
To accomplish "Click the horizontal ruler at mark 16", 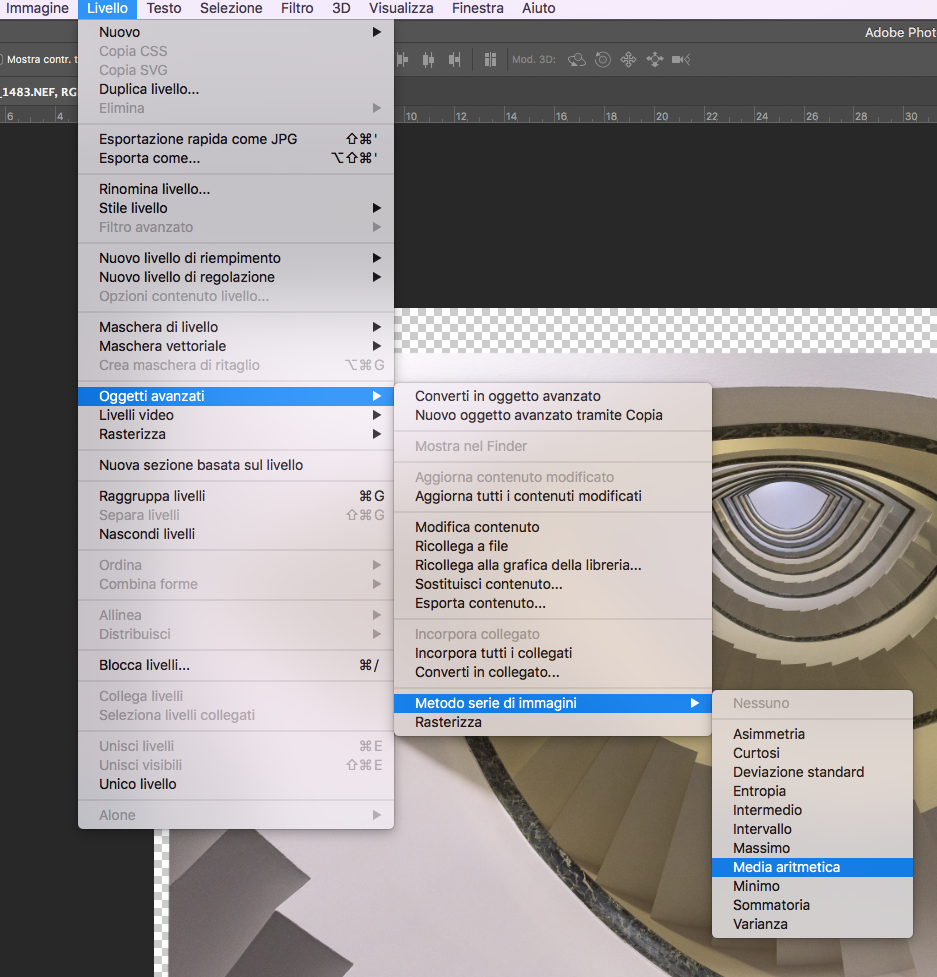I will click(561, 116).
